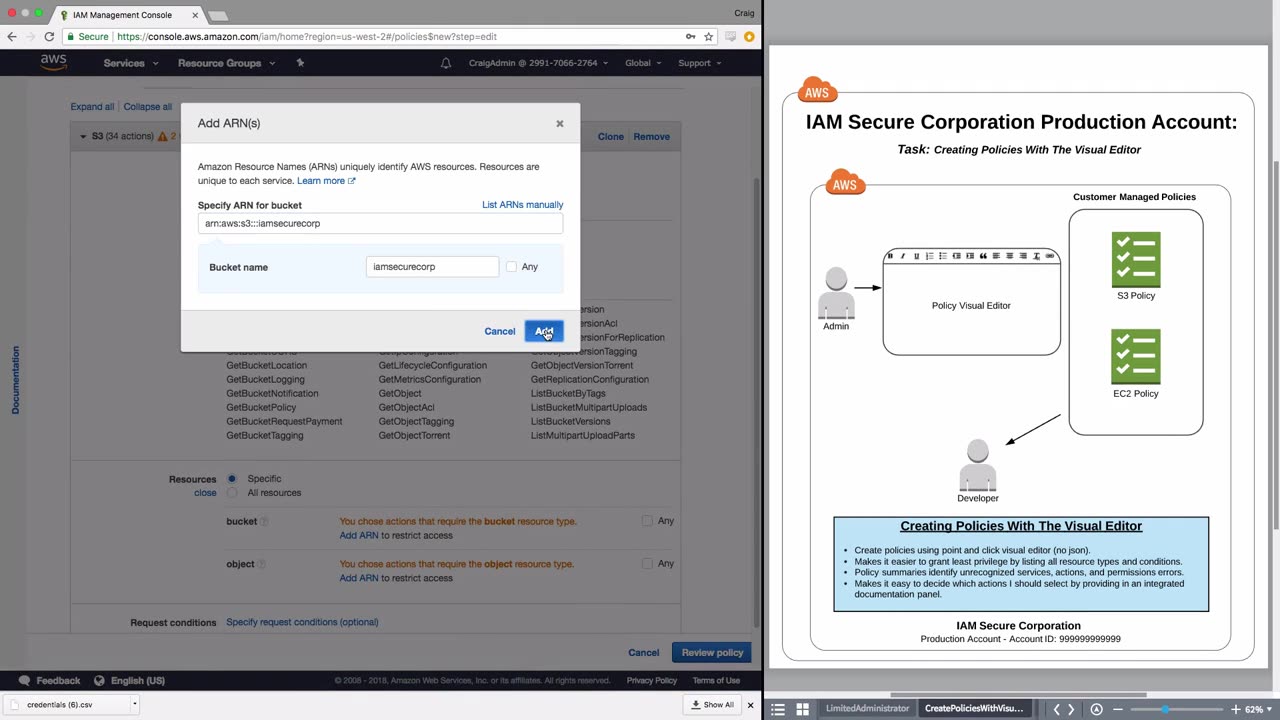This screenshot has width=1280, height=720.
Task: Select the Specific resources radio button
Action: [232, 479]
